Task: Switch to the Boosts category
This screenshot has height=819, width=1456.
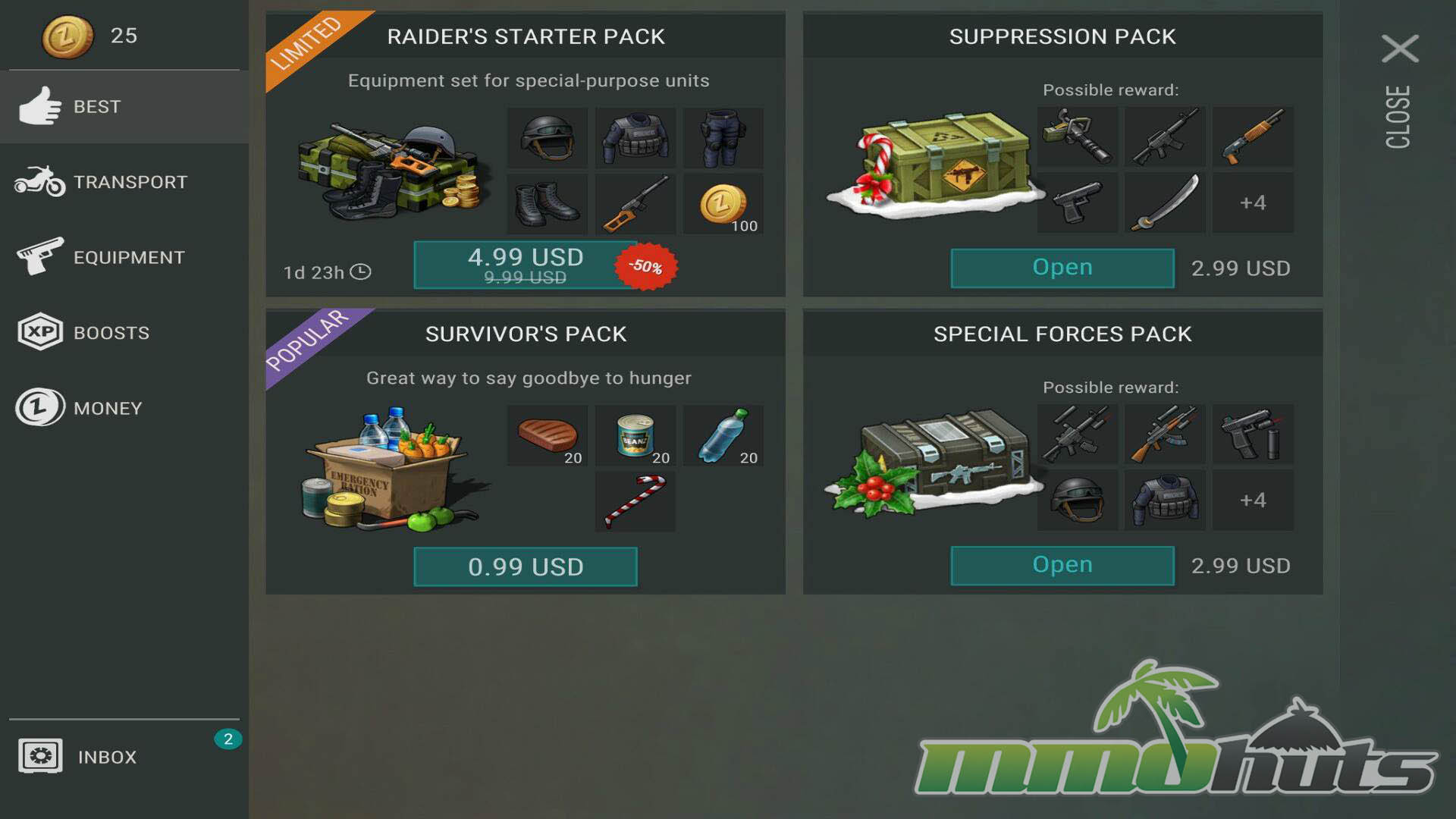Action: click(124, 332)
